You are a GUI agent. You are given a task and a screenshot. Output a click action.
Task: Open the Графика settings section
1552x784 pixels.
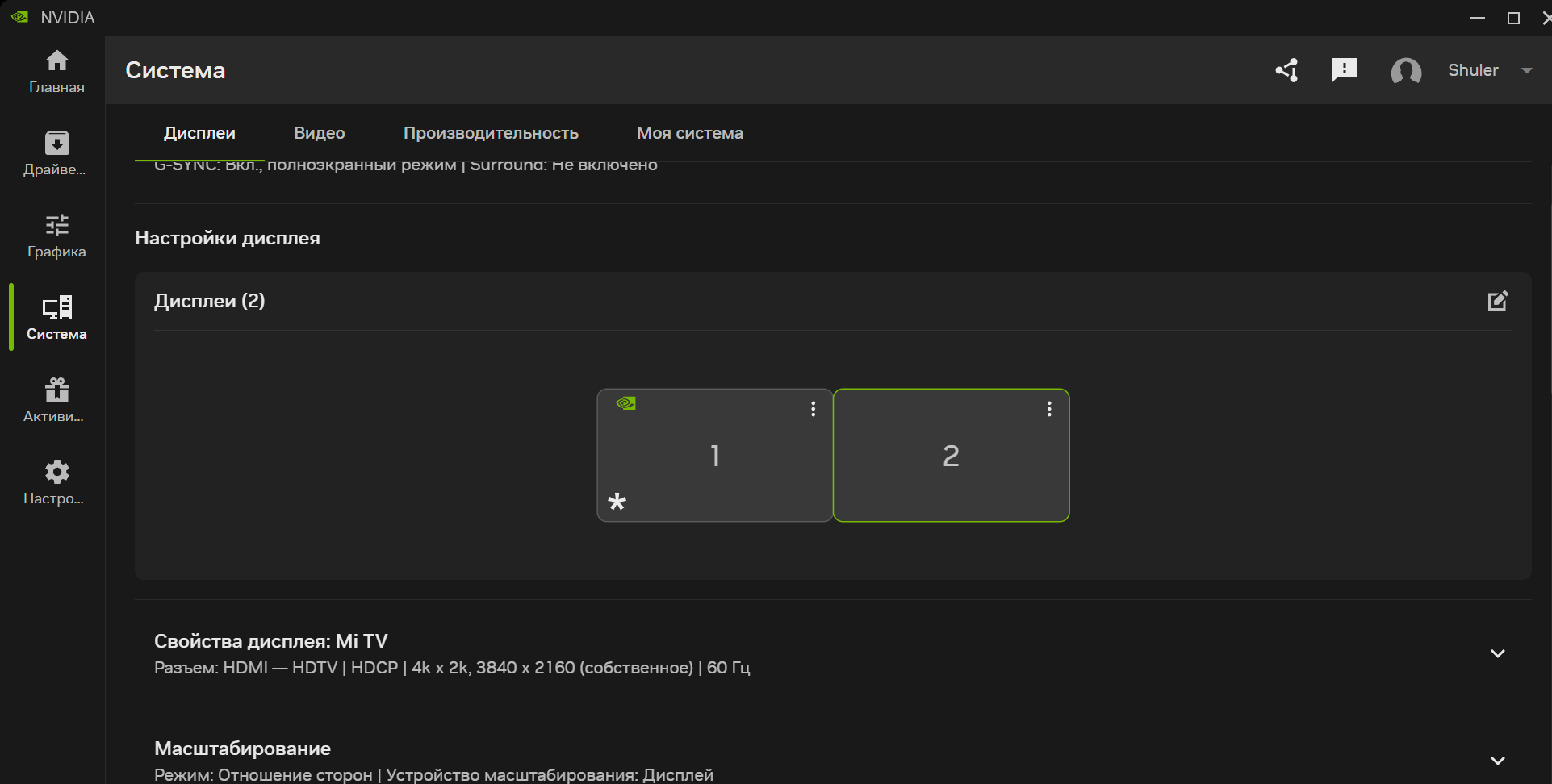(56, 236)
